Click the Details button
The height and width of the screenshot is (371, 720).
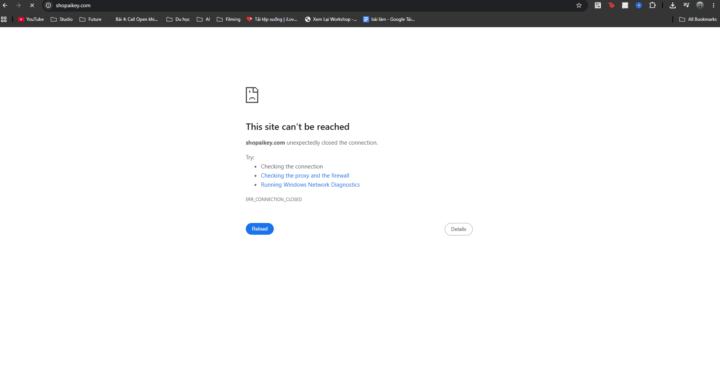(x=458, y=229)
